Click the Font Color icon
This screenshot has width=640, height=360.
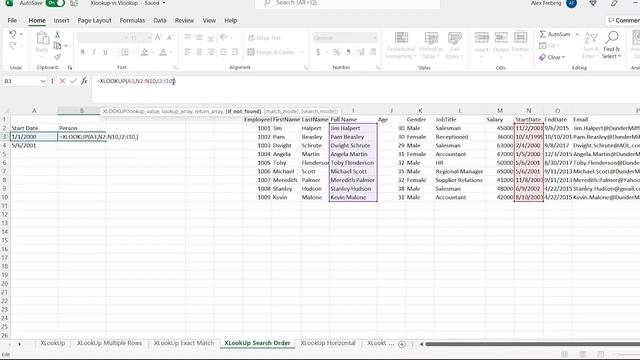163,52
